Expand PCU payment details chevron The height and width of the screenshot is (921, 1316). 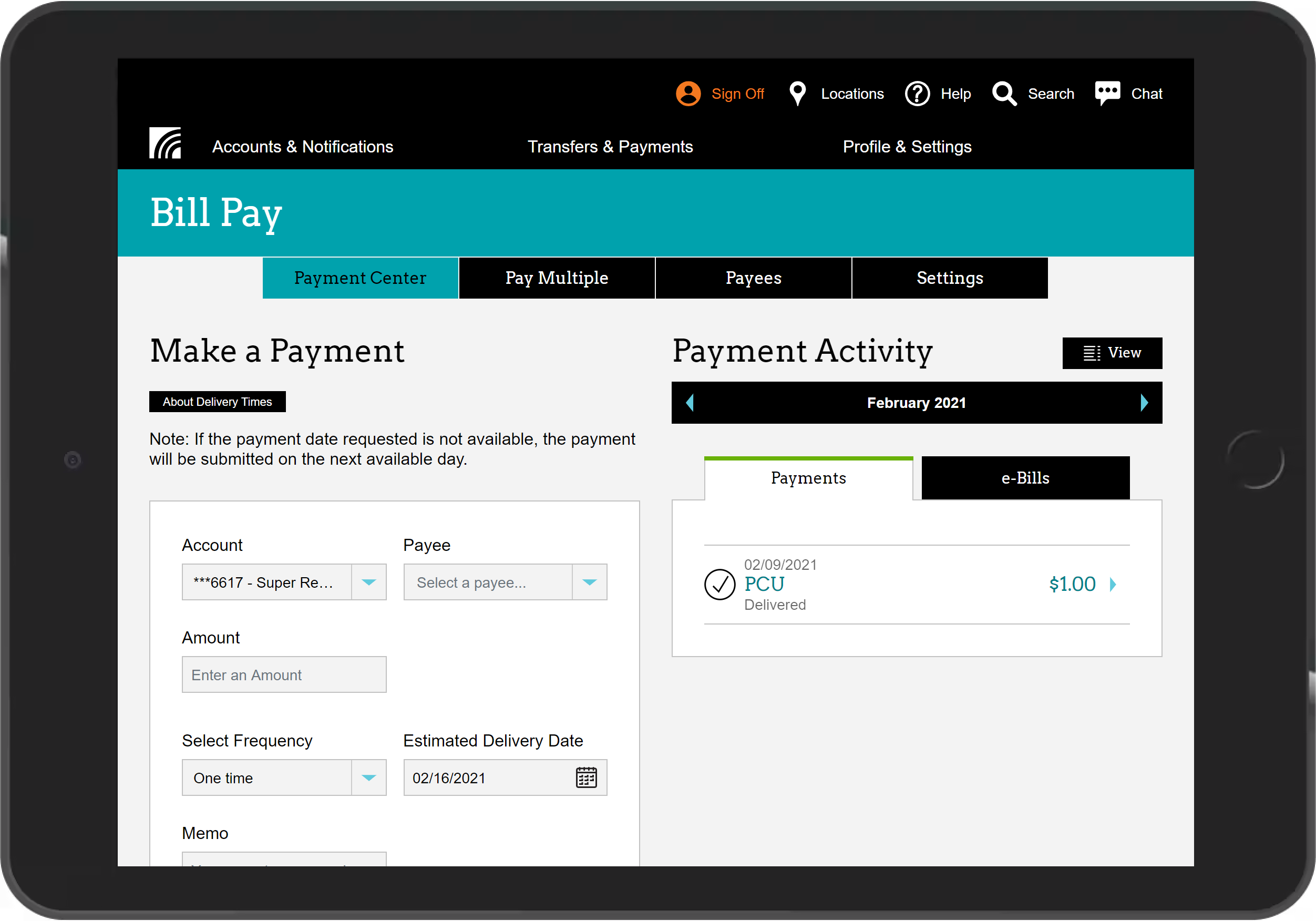(1113, 585)
